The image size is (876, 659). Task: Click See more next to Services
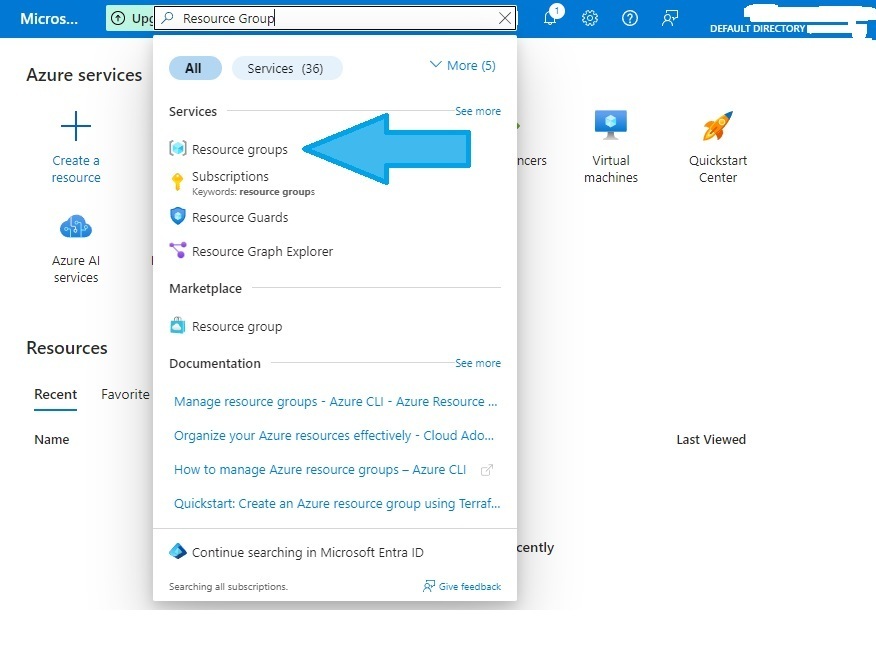point(478,111)
